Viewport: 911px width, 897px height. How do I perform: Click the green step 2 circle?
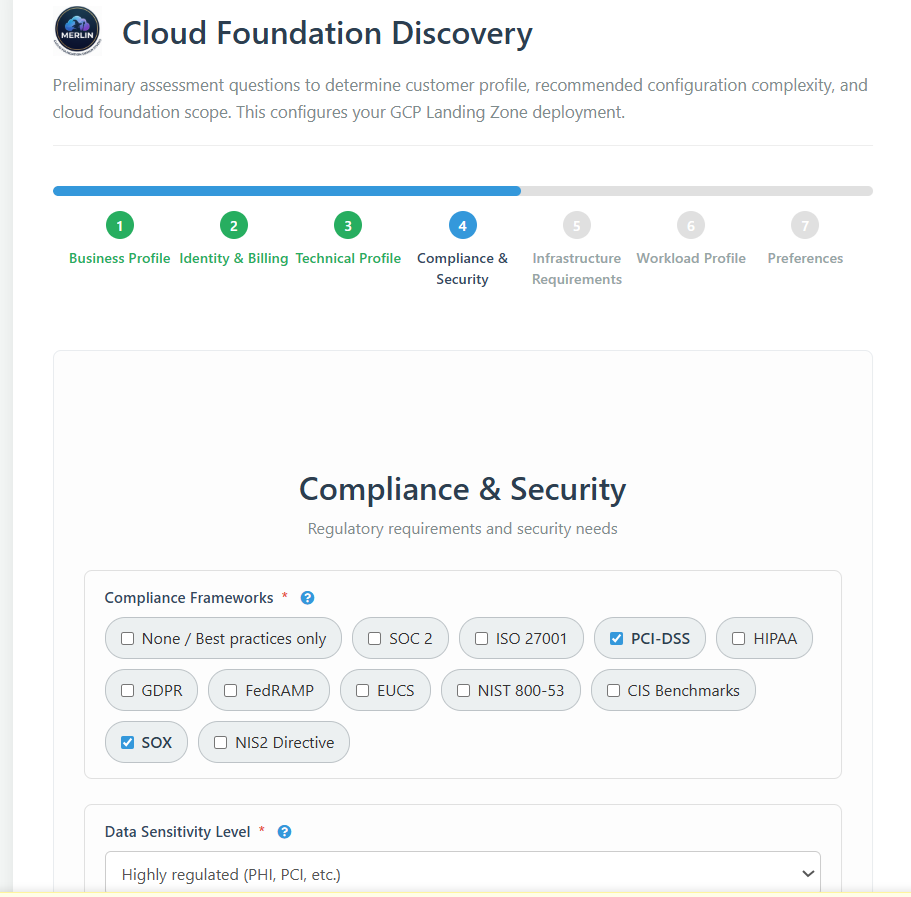pyautogui.click(x=233, y=225)
